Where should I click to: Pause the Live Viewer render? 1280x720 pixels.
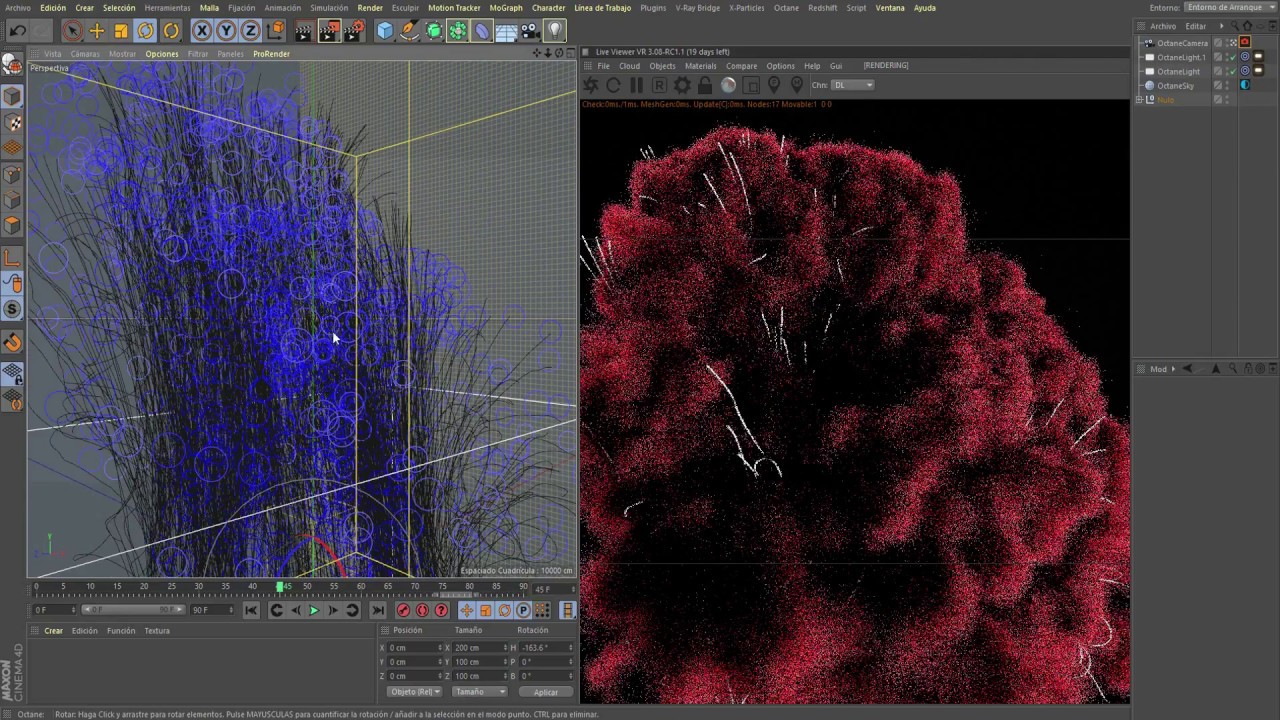click(x=636, y=85)
